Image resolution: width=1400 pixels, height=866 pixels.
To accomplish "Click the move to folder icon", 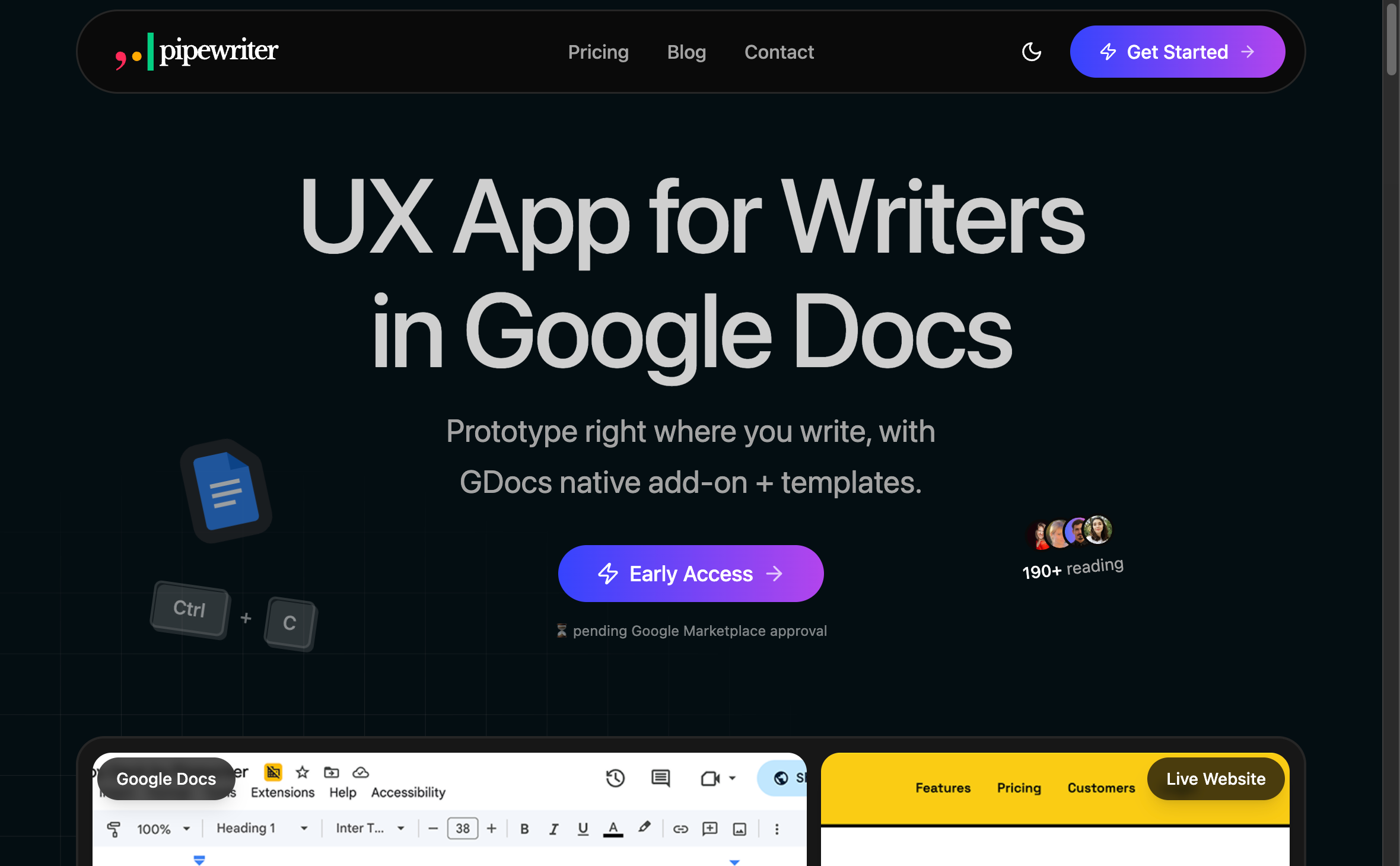I will point(332,772).
